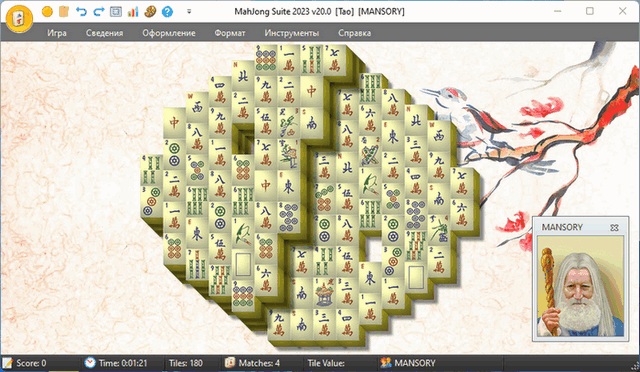
Task: Click the Matches tile icon in status bar
Action: point(230,363)
